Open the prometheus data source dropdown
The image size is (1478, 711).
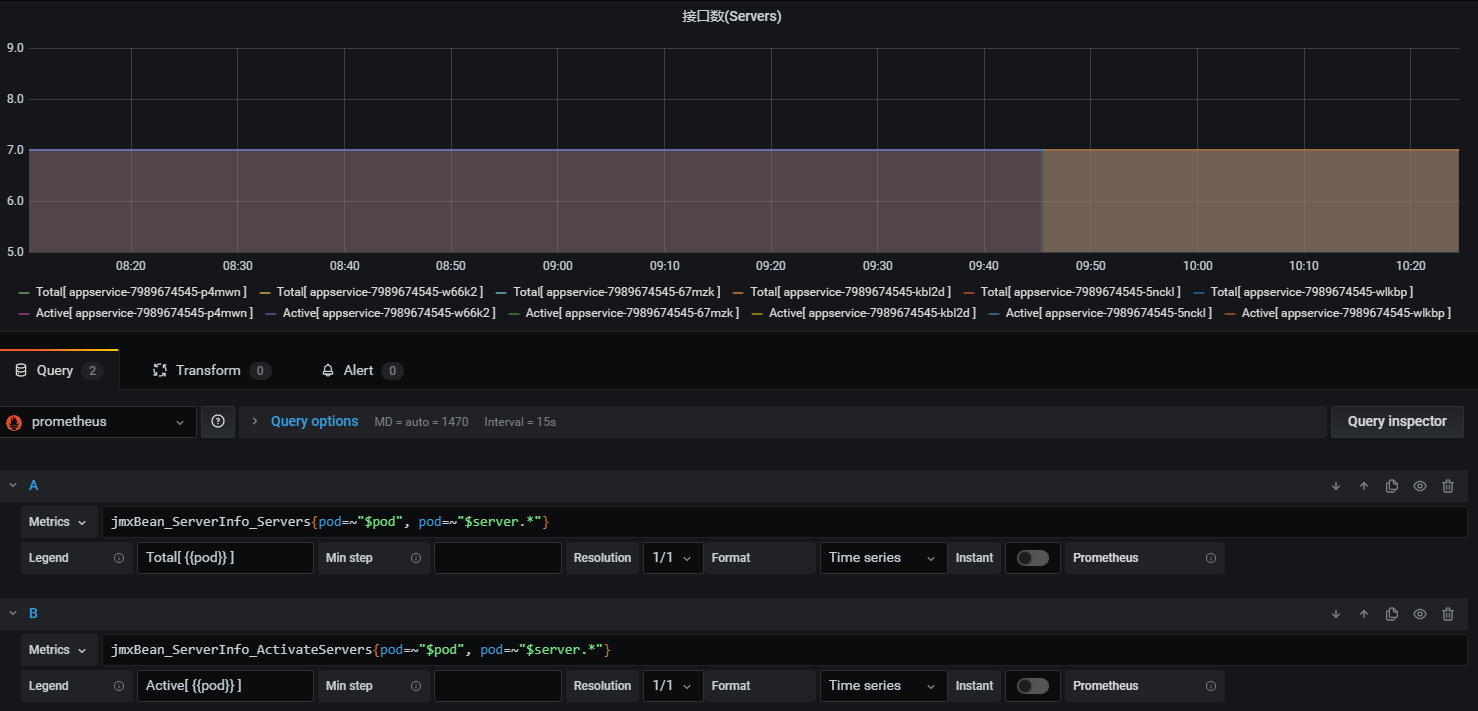pos(98,422)
